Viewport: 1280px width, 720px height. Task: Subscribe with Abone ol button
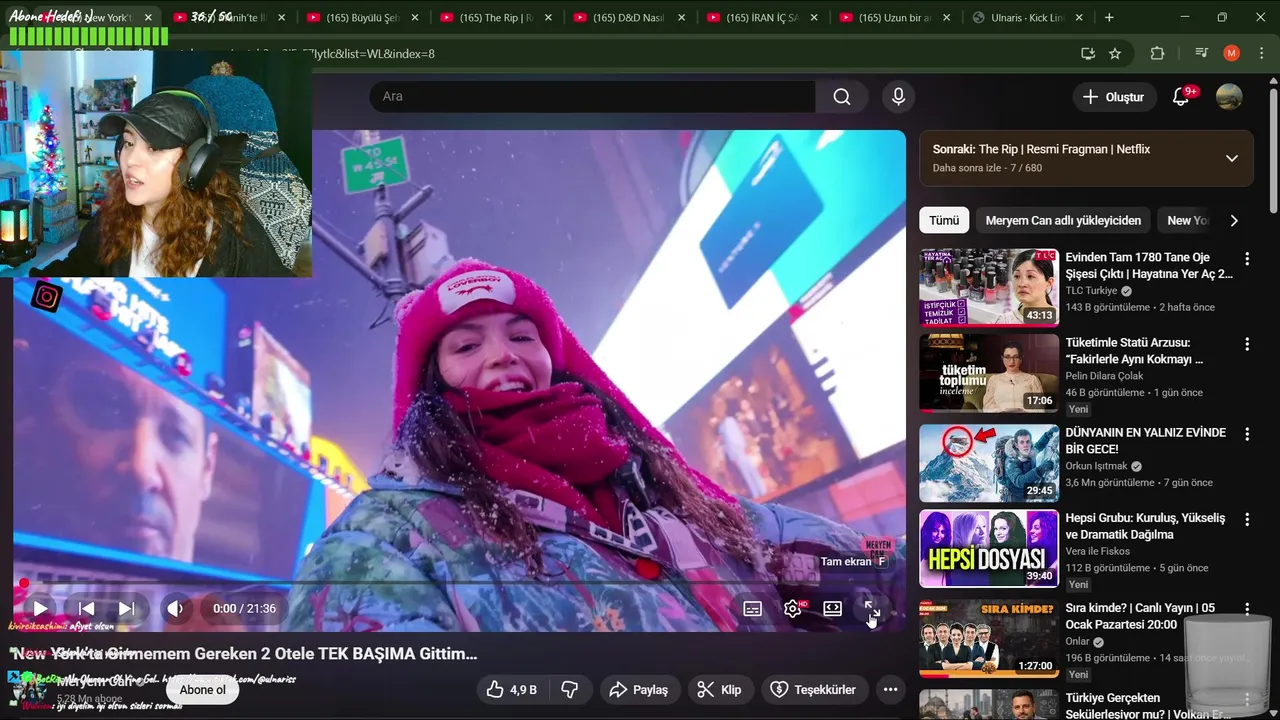[x=203, y=690]
